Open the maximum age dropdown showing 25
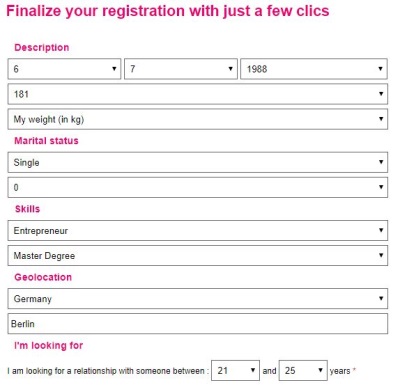 (x=303, y=370)
